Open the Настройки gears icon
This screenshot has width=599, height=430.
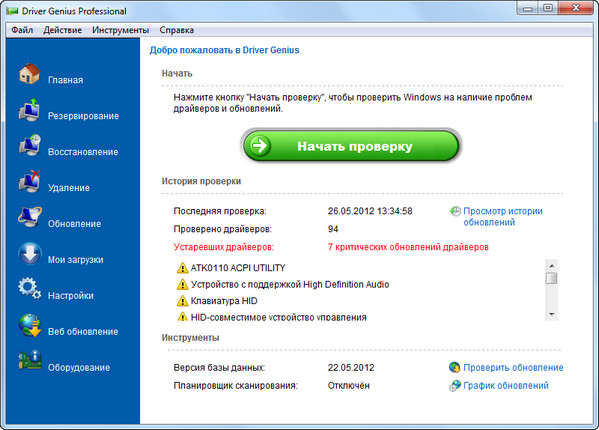(x=29, y=289)
